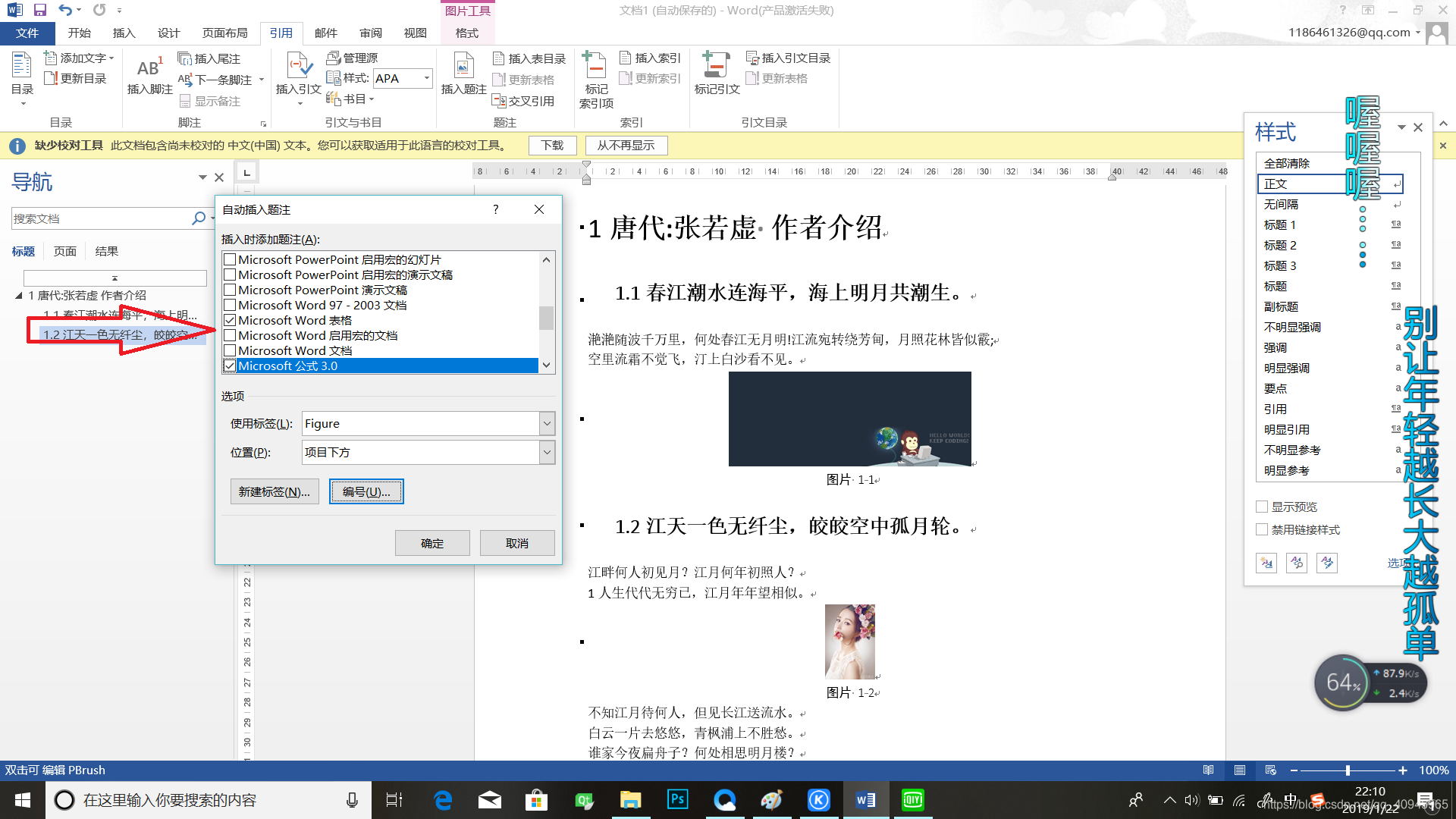Click the 标记引文 icon
This screenshot has width=1456, height=819.
tap(716, 74)
